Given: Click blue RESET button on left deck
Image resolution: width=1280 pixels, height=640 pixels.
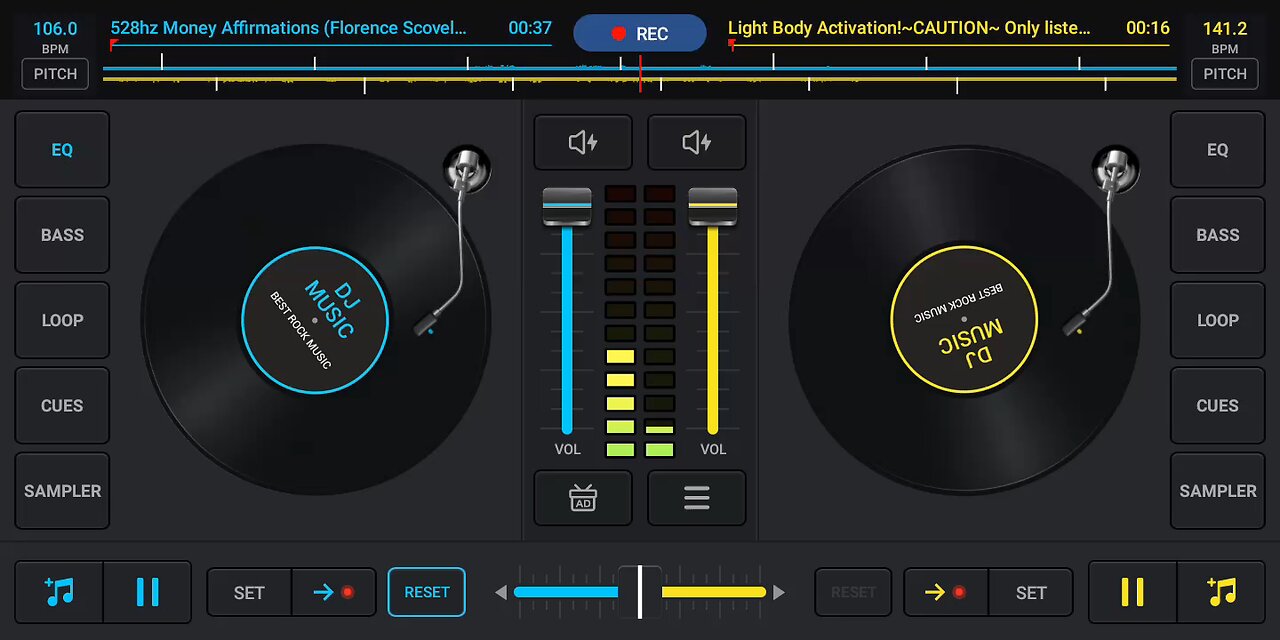Looking at the screenshot, I should click(427, 592).
